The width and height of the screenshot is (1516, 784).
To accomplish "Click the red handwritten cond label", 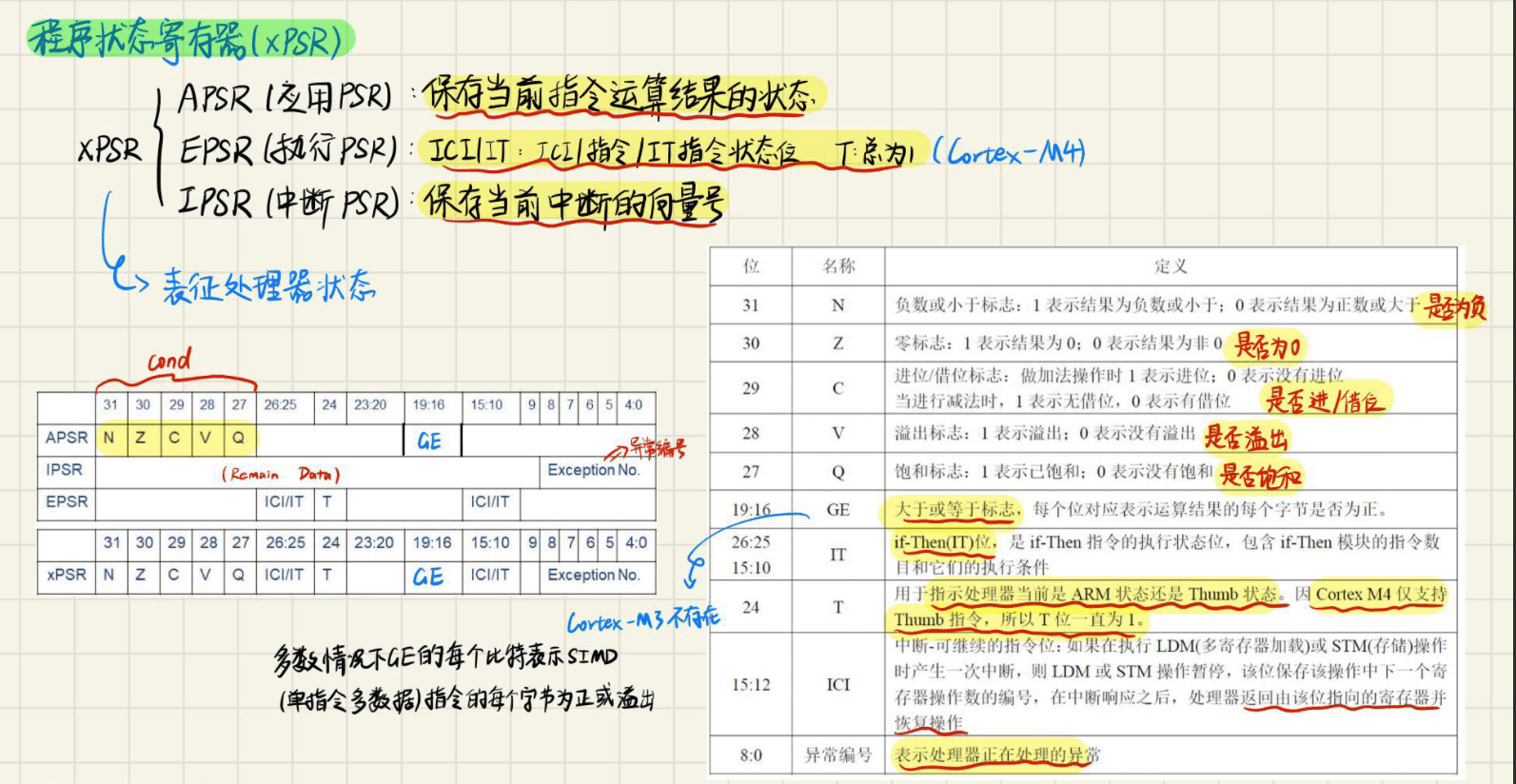I will click(169, 362).
